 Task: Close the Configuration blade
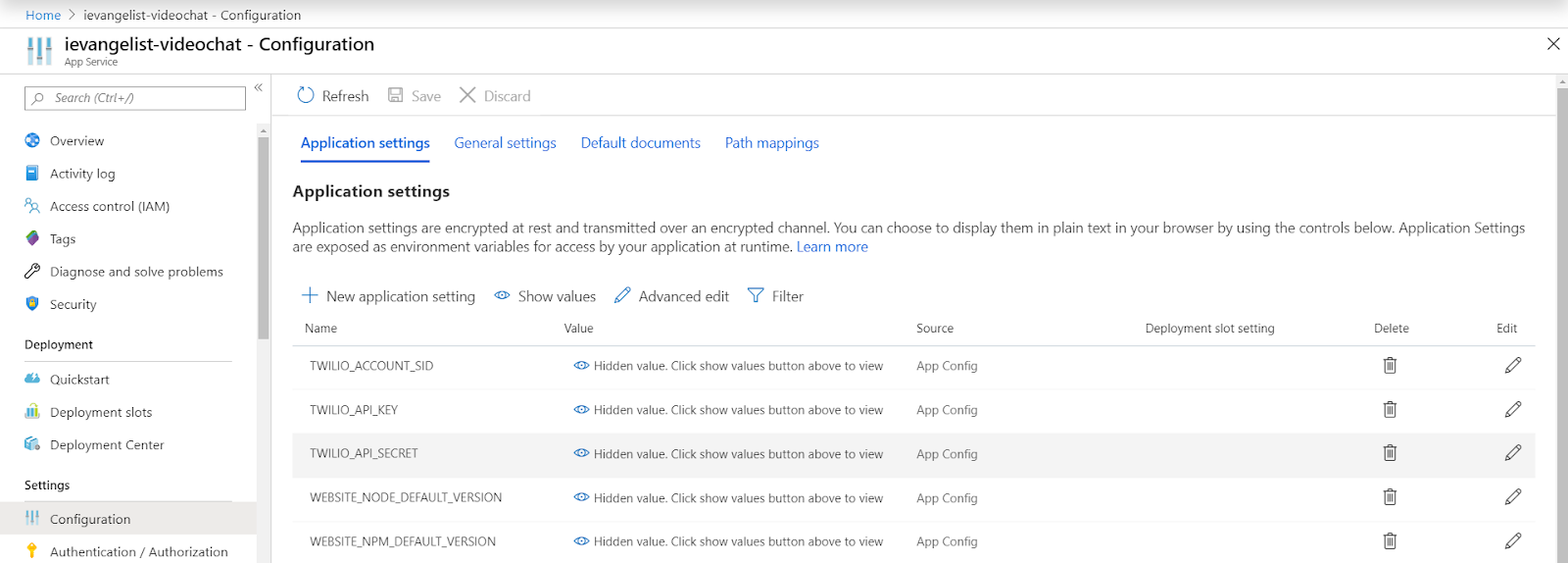(1553, 44)
